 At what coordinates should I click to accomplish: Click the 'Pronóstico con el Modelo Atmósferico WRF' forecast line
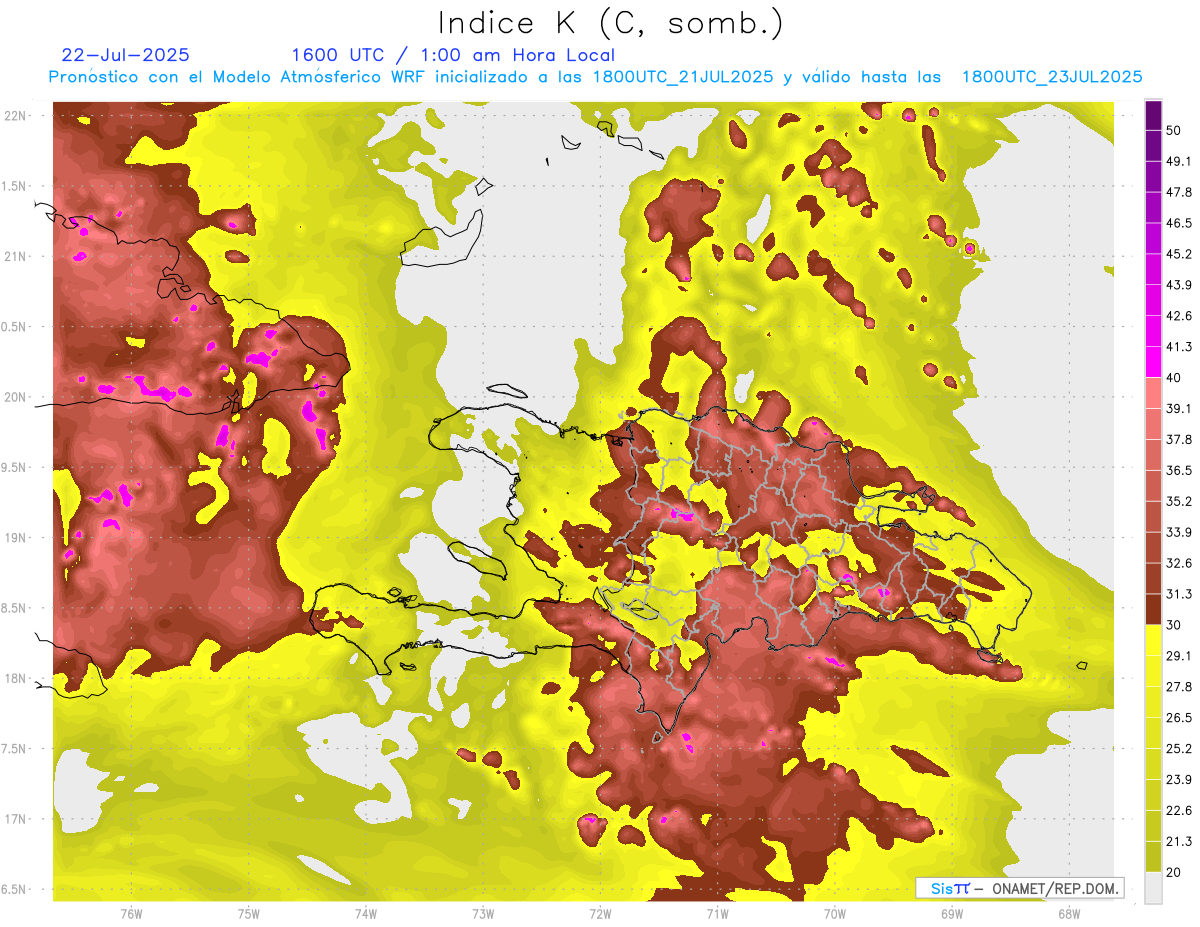click(595, 77)
